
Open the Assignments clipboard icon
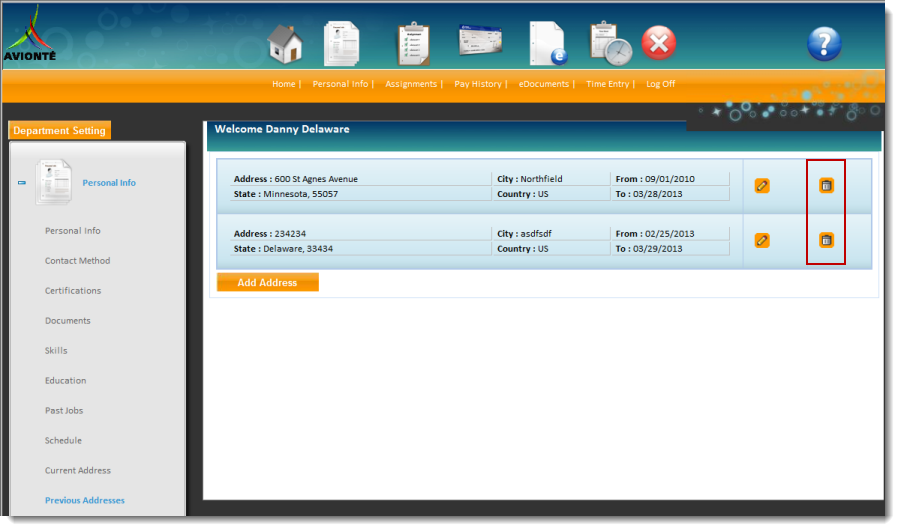pyautogui.click(x=412, y=43)
